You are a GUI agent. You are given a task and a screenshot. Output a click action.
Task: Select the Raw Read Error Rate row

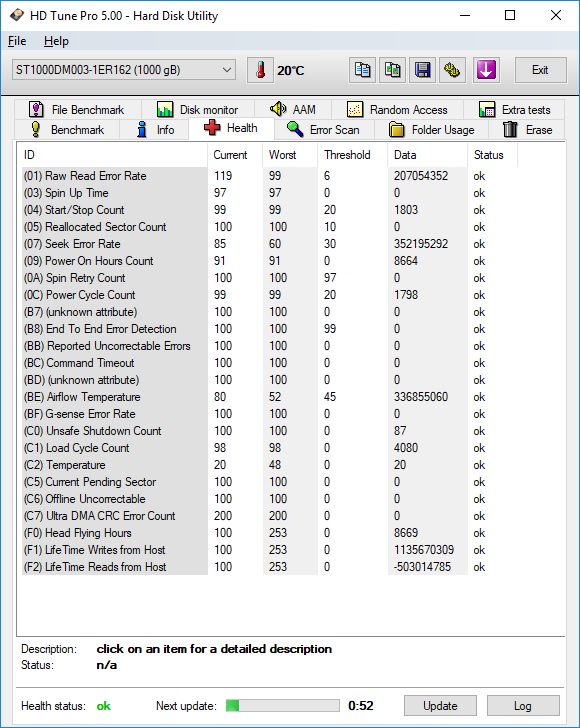[269, 176]
